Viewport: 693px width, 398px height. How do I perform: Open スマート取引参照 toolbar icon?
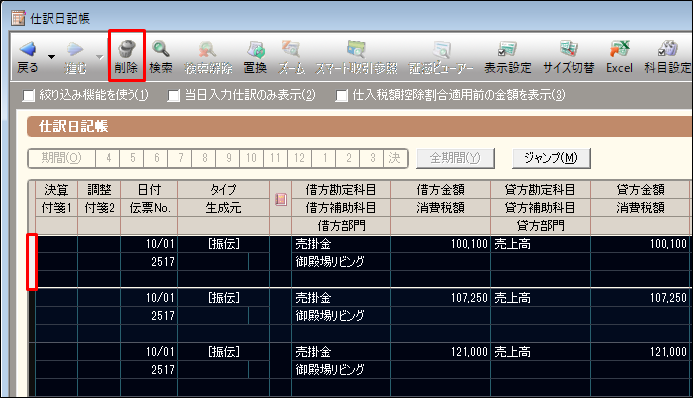356,49
